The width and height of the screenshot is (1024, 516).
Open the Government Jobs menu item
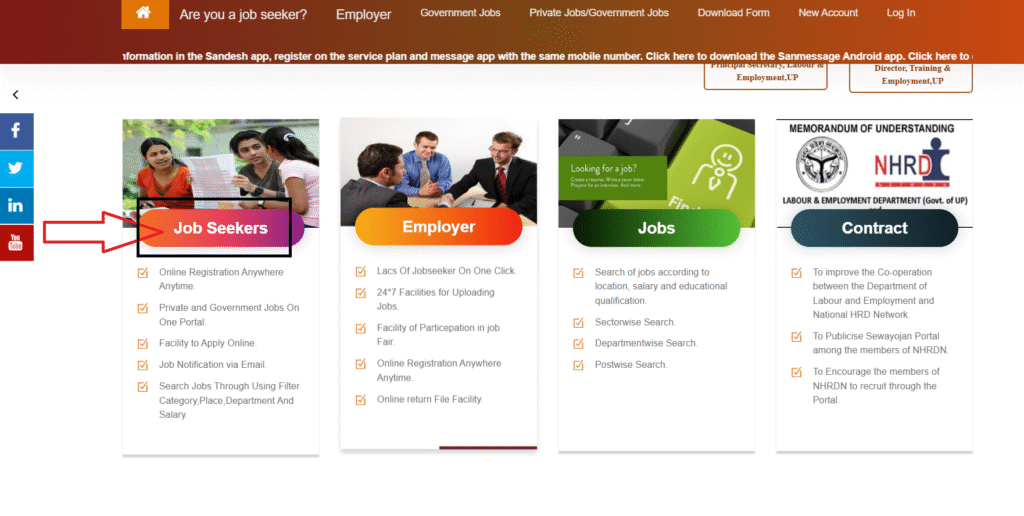click(x=460, y=13)
